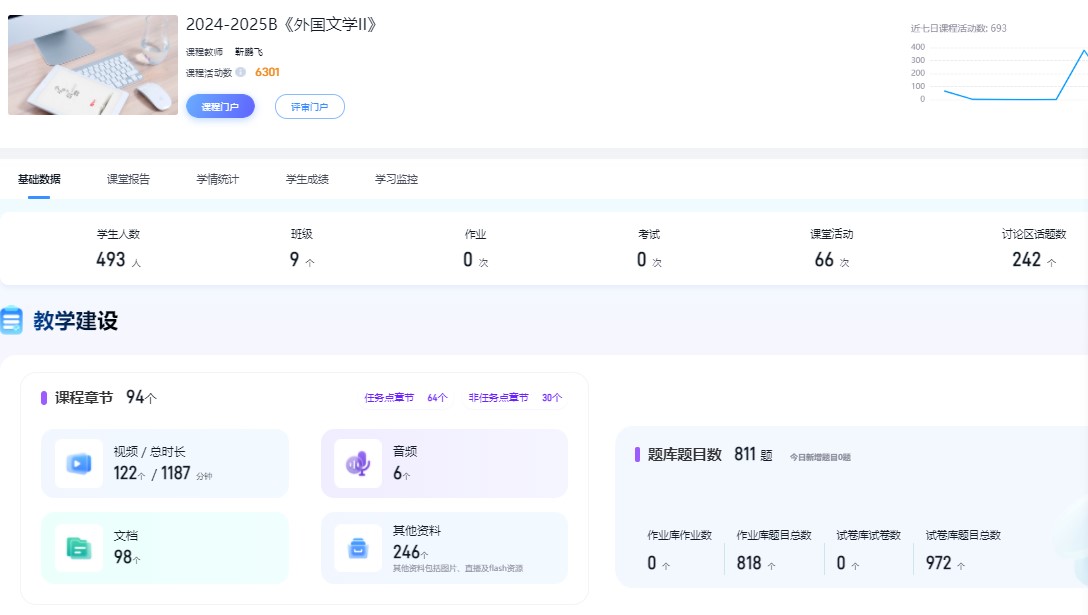The image size is (1088, 615).
Task: Select the 基础数据 tab
Action: tap(39, 179)
